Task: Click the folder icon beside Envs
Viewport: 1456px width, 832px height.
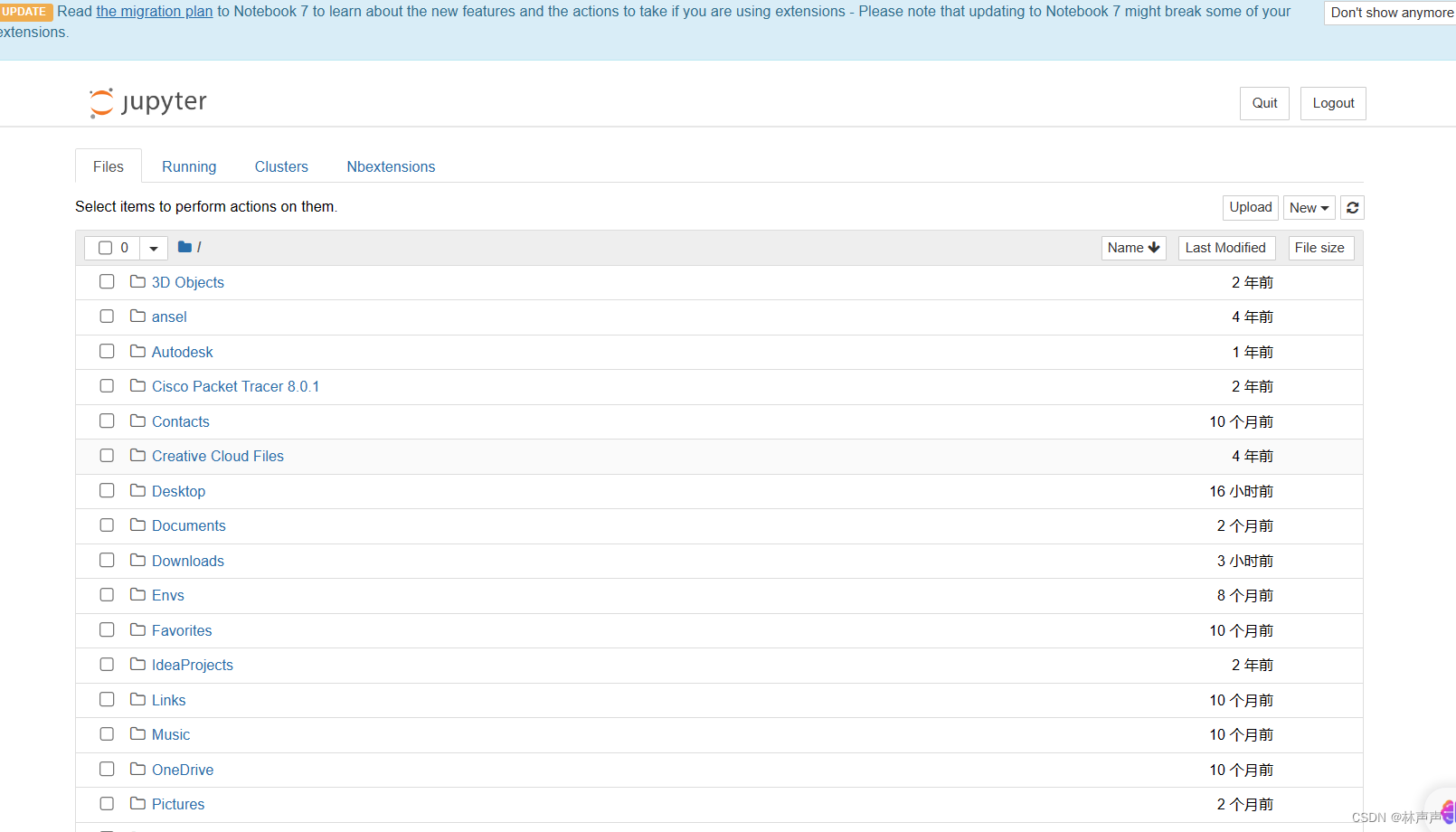Action: pos(137,594)
